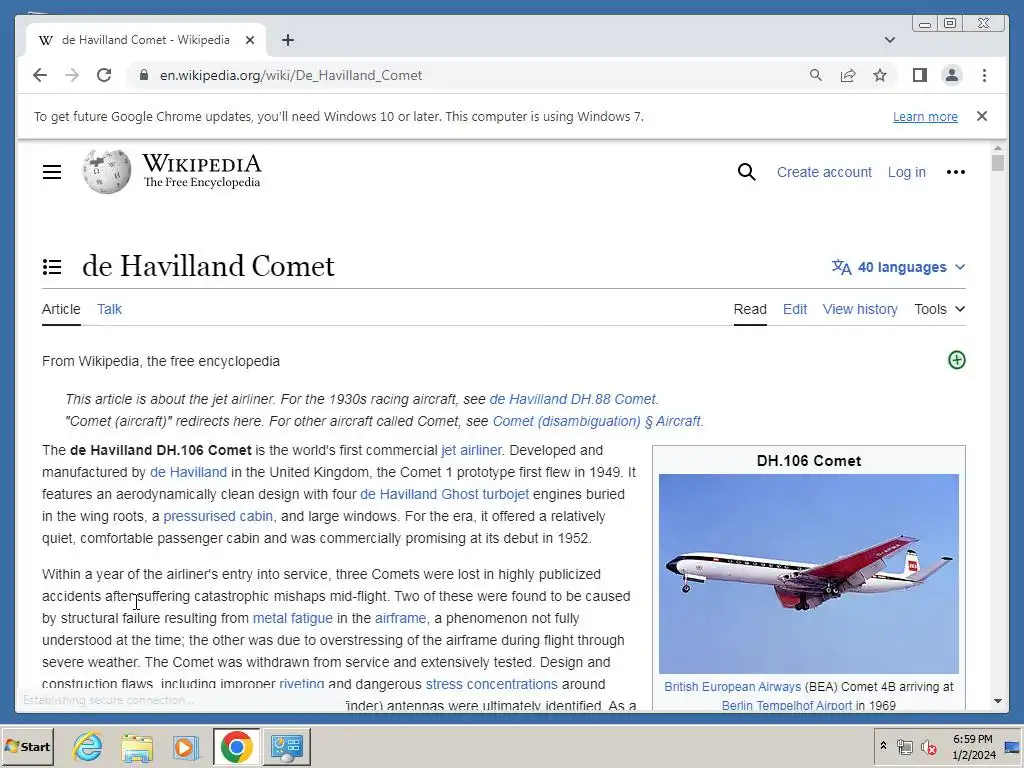Select the Article tab

pos(61,309)
